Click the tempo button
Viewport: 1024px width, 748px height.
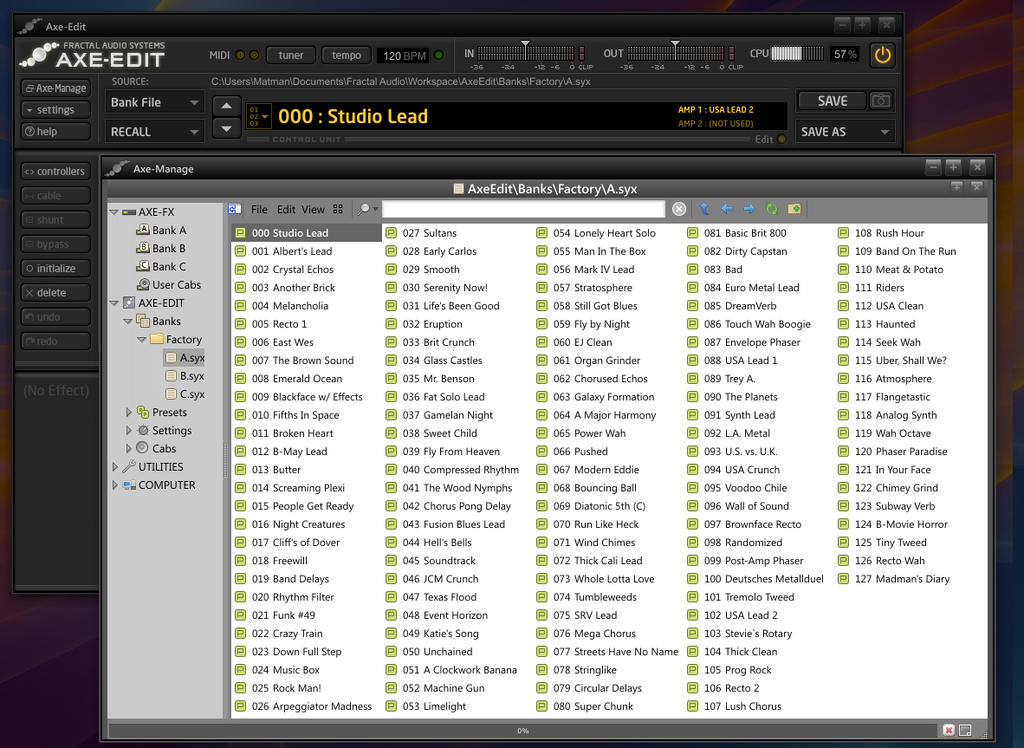pyautogui.click(x=346, y=55)
